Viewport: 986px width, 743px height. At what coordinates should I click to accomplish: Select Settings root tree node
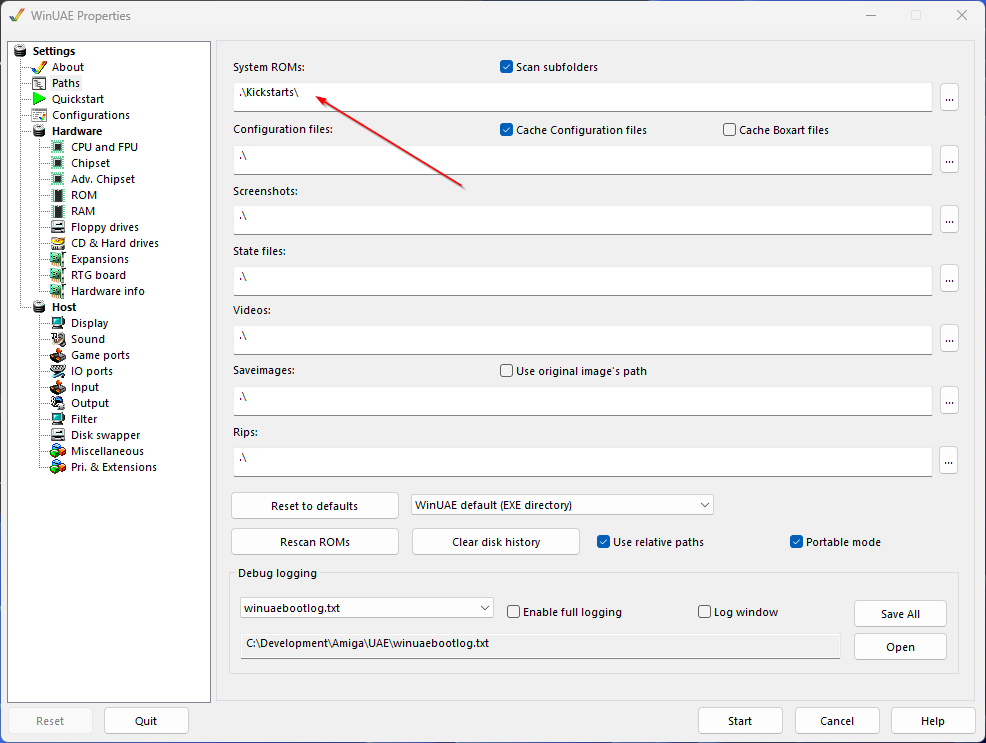pyautogui.click(x=53, y=51)
